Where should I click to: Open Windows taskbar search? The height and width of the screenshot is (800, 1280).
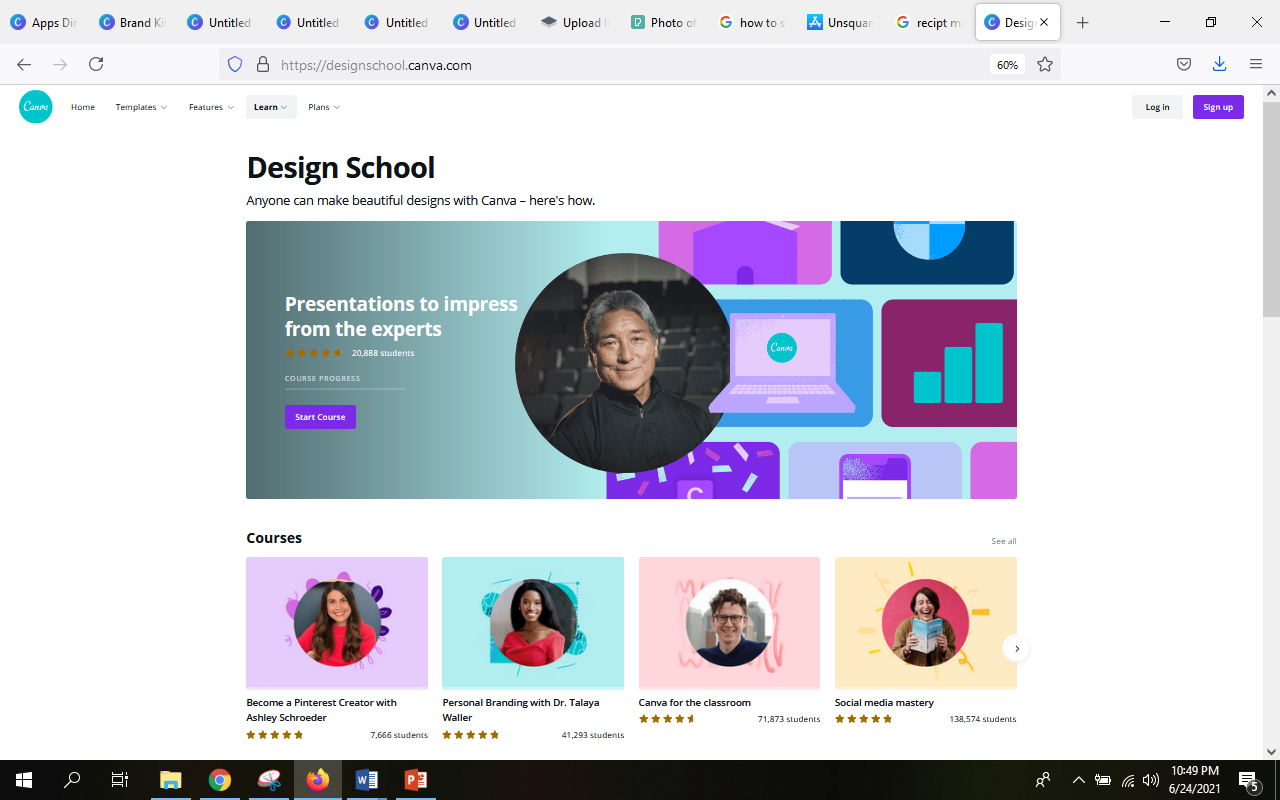(x=72, y=780)
